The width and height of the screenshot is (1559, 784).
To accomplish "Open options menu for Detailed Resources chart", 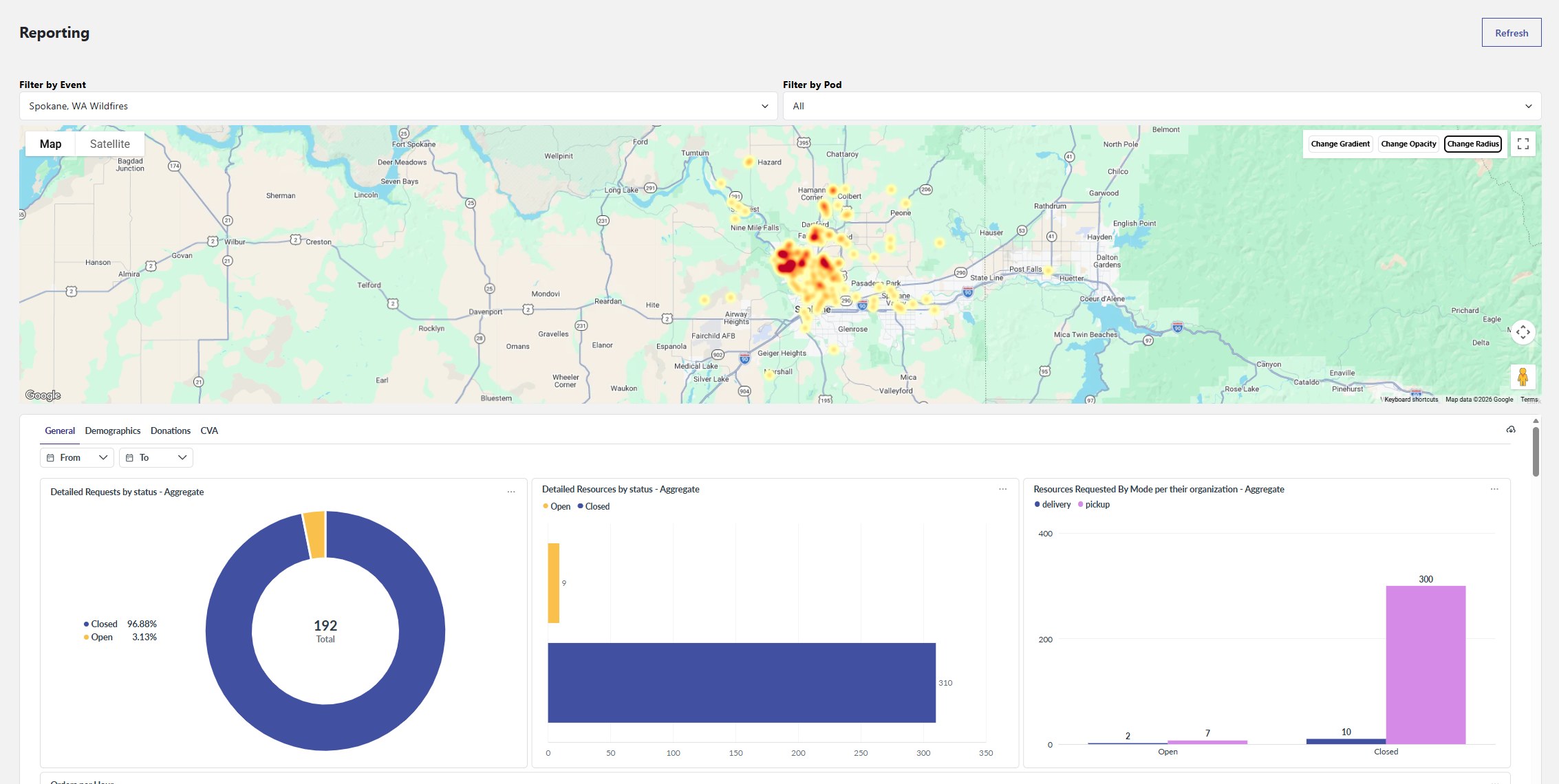I will click(x=1002, y=489).
